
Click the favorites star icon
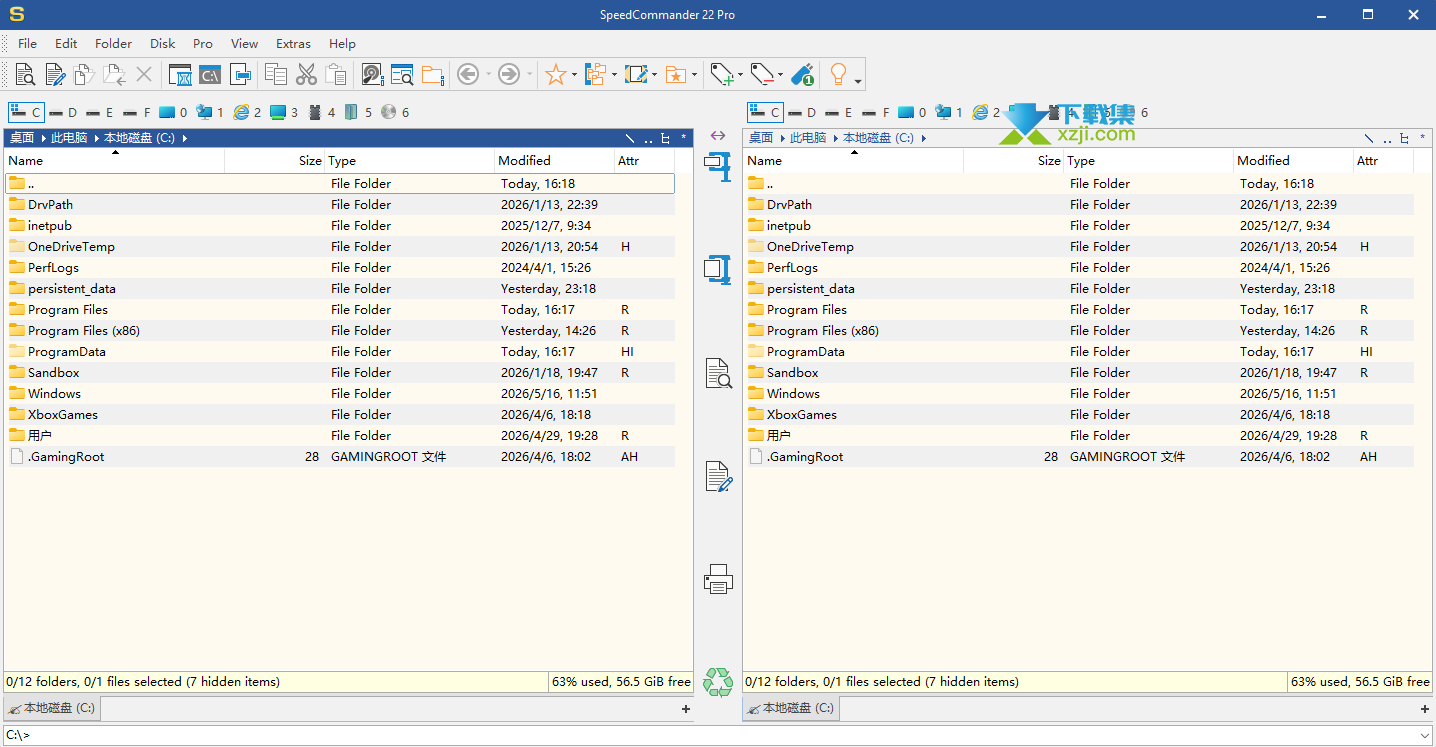[556, 74]
